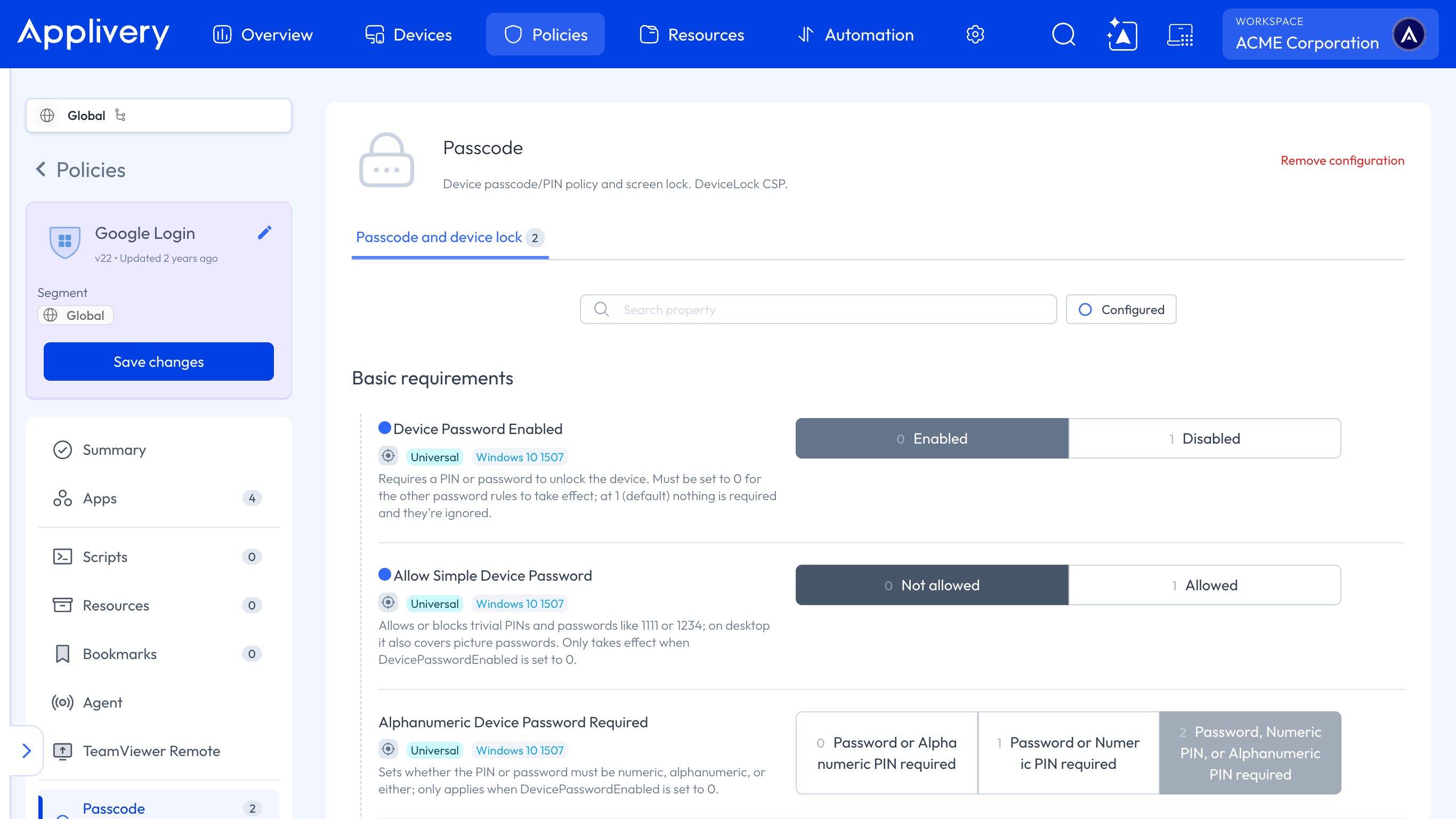The image size is (1456, 819).
Task: Click the segment hierarchy icon beside Global
Action: click(120, 115)
